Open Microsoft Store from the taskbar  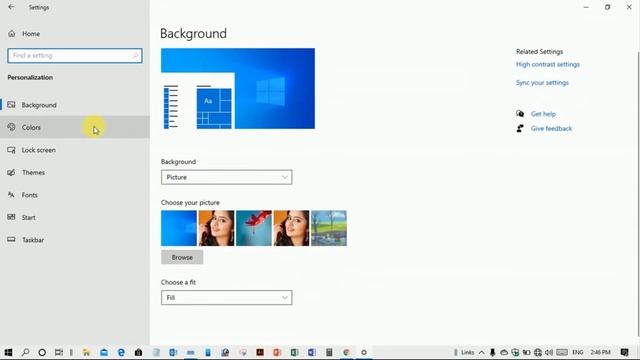(138, 352)
